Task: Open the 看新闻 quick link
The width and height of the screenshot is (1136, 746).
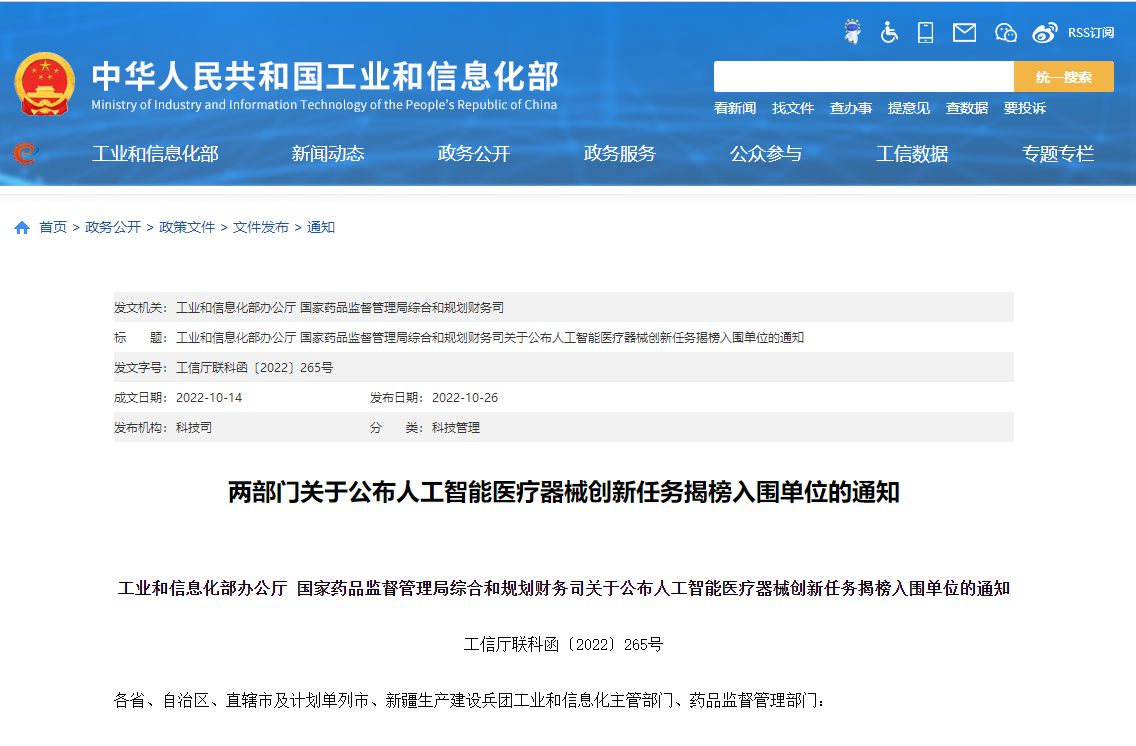Action: [735, 108]
